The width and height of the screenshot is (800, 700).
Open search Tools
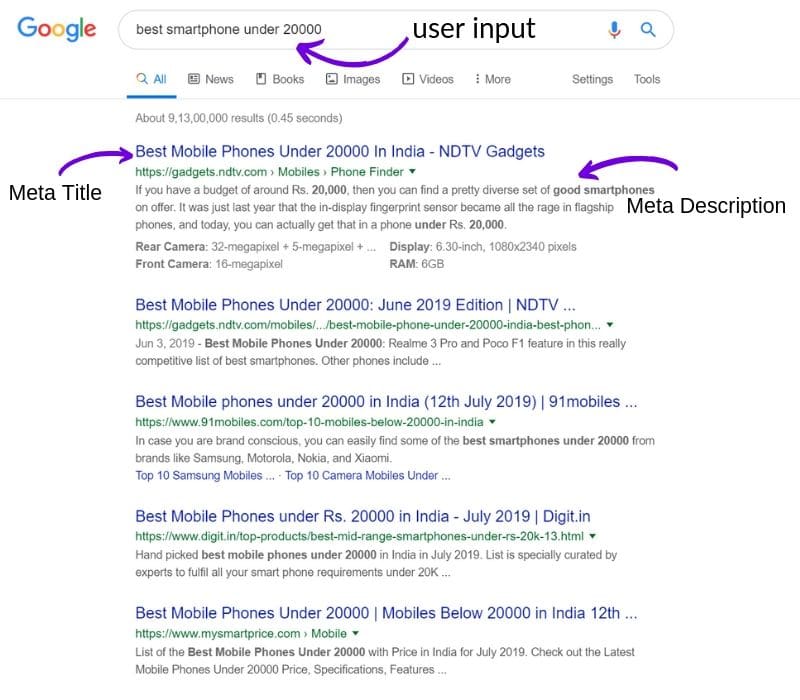pos(647,79)
